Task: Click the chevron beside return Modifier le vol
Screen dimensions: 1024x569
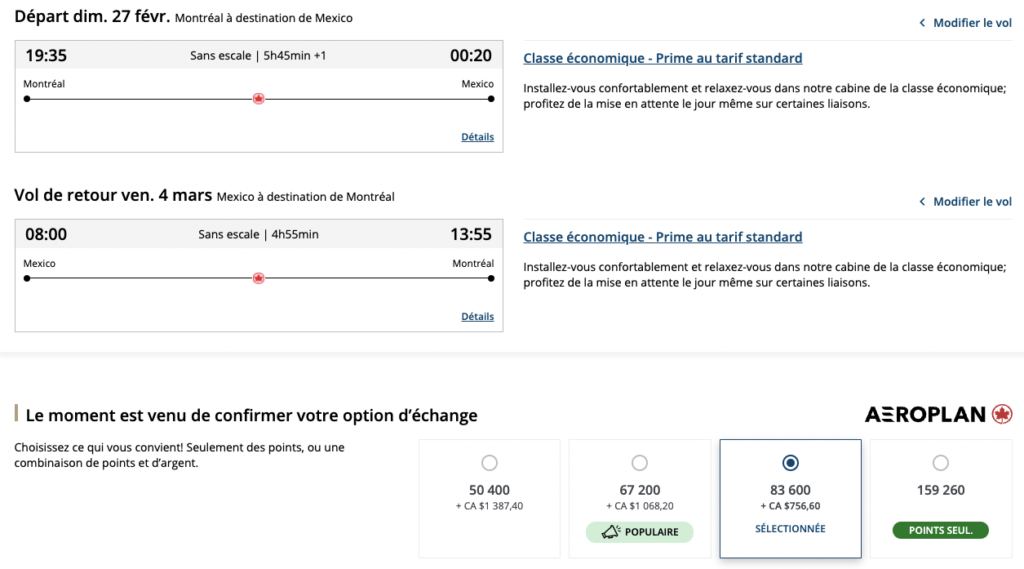Action: coord(922,202)
